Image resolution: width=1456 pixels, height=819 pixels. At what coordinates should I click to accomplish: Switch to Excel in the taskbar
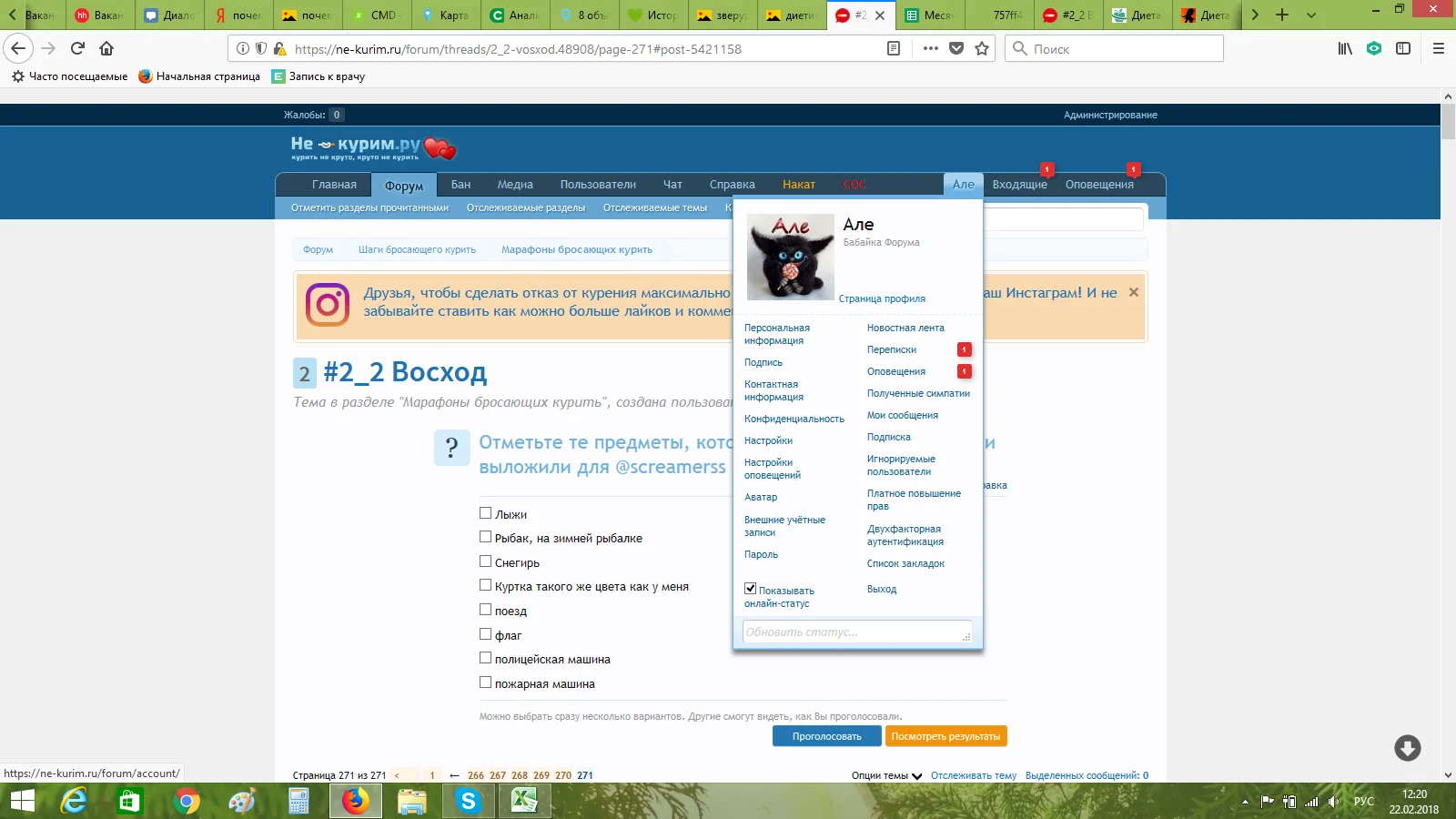click(x=525, y=801)
